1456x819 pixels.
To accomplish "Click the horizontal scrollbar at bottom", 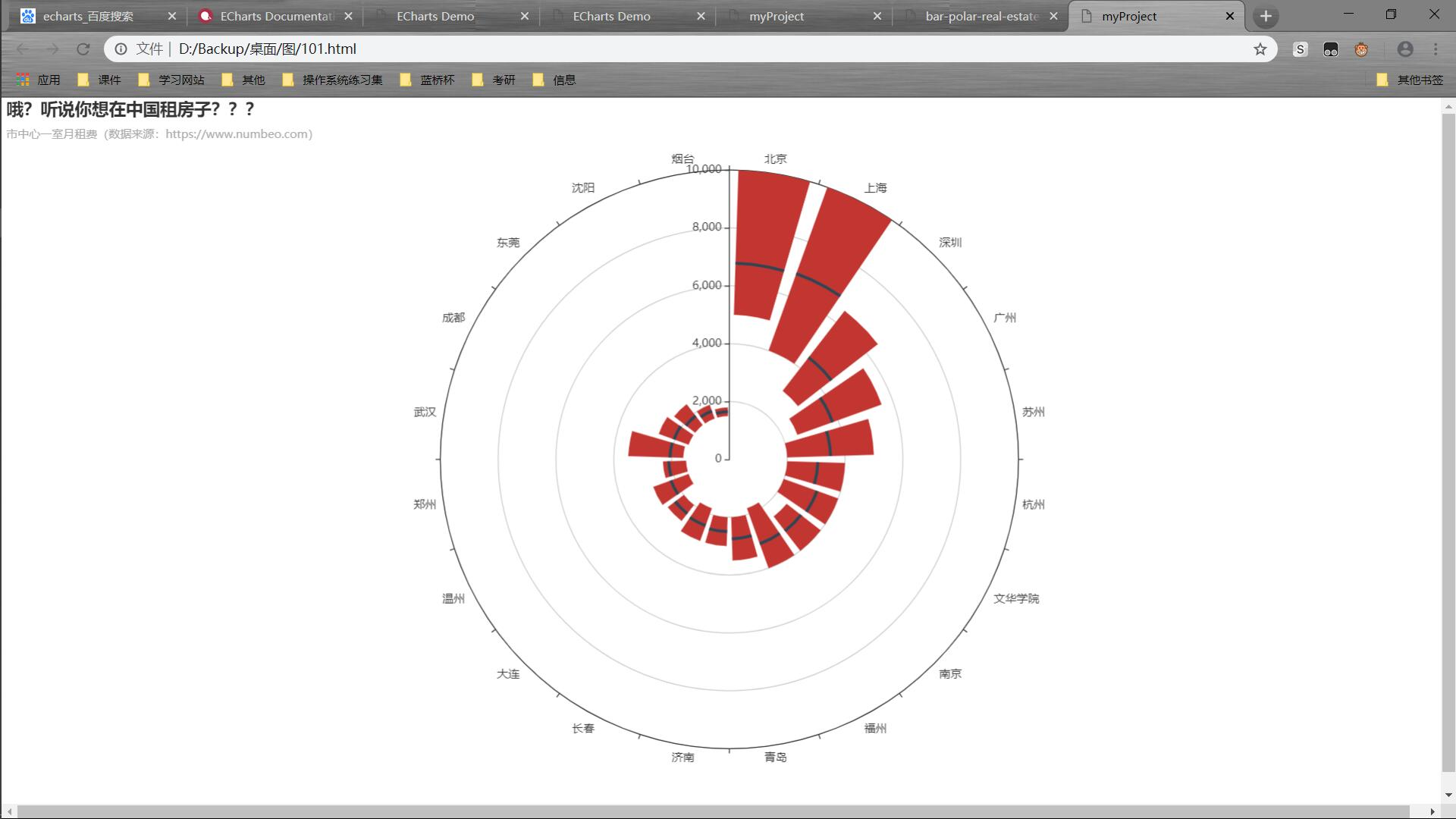I will point(713,811).
